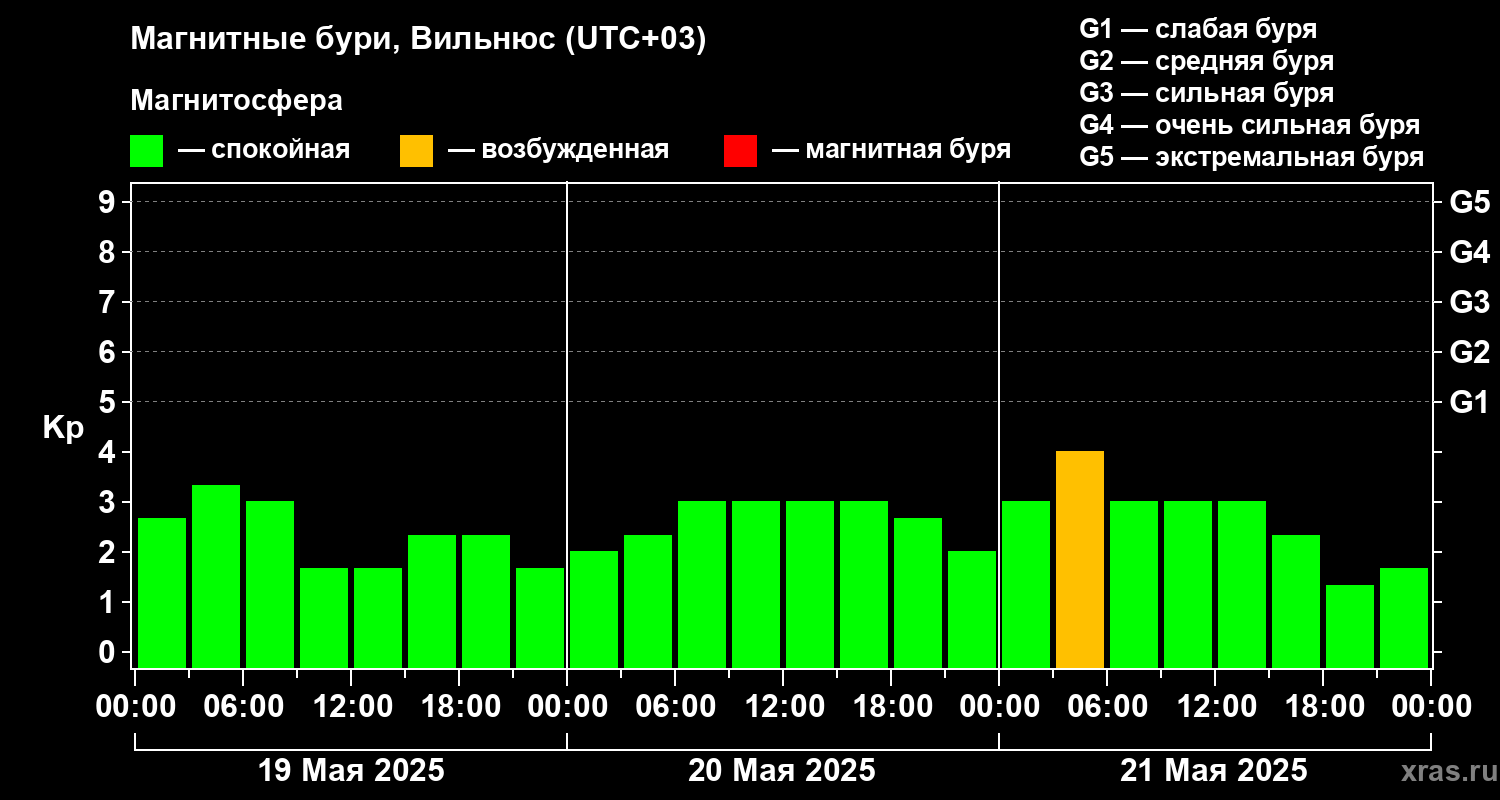Click the first bar on 19 May, 00:00–03:00
1500x800 pixels.
pos(162,592)
